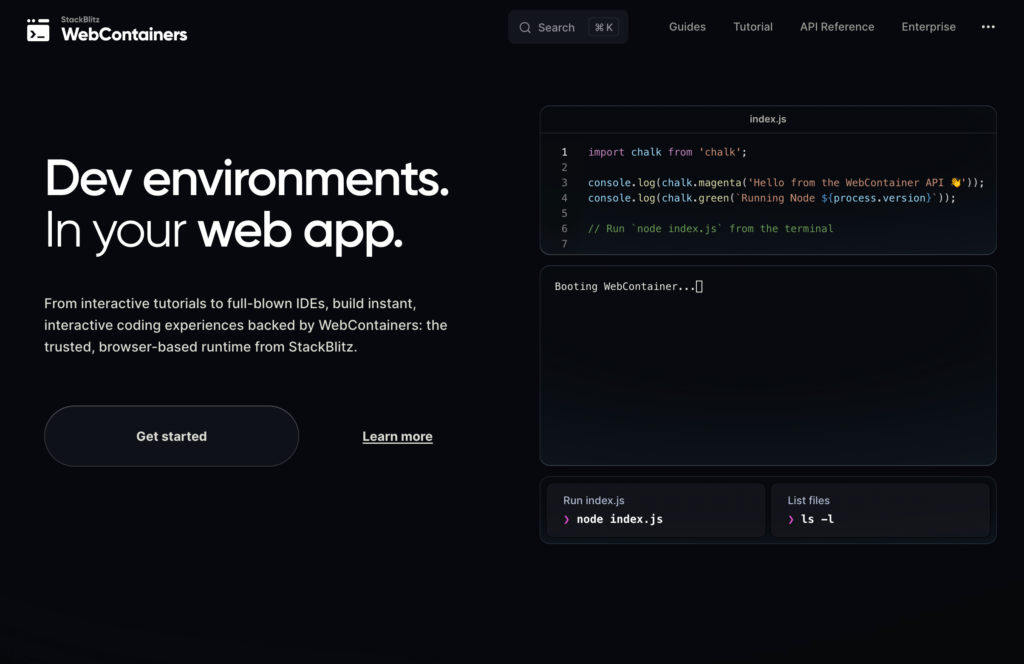Select the index.js editor file tab
The width and height of the screenshot is (1024, 664).
767,119
